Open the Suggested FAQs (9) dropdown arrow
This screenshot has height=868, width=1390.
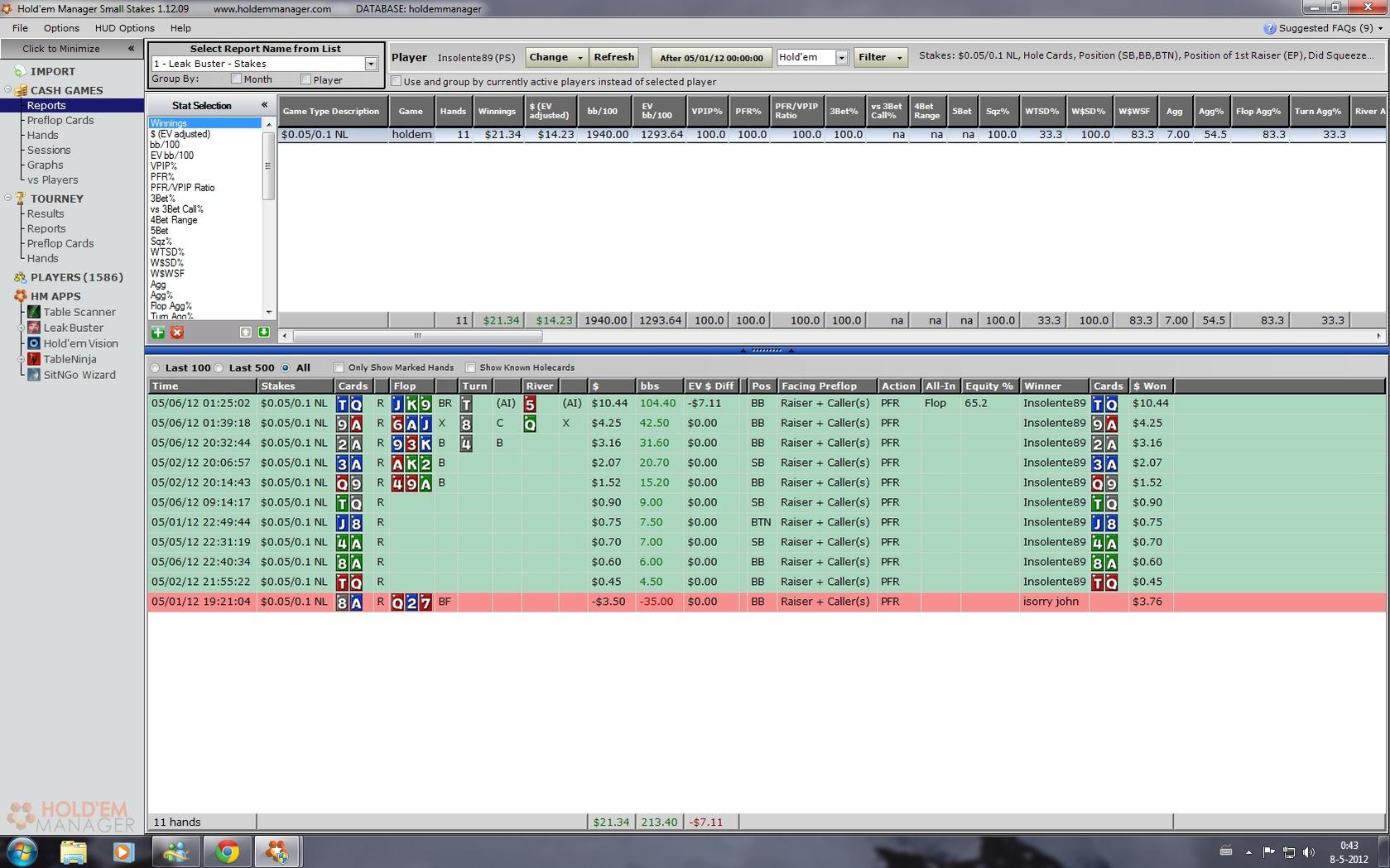click(x=1380, y=28)
